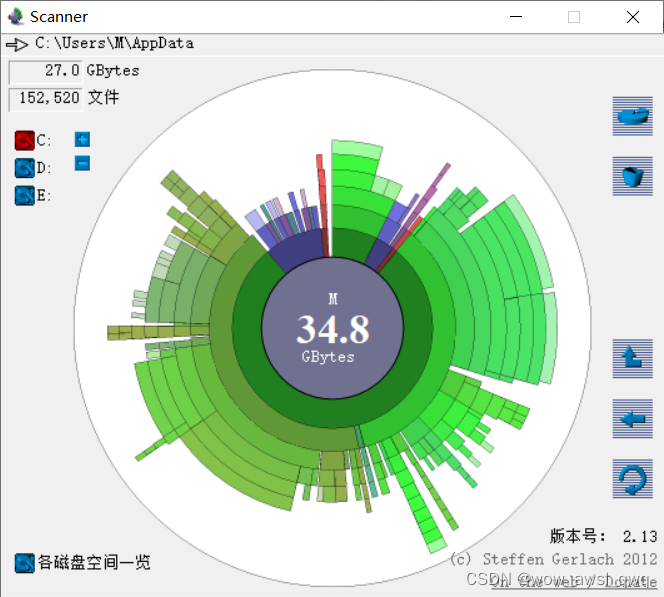
Task: Select the olive-yellow bar extending left
Action: (x=158, y=332)
